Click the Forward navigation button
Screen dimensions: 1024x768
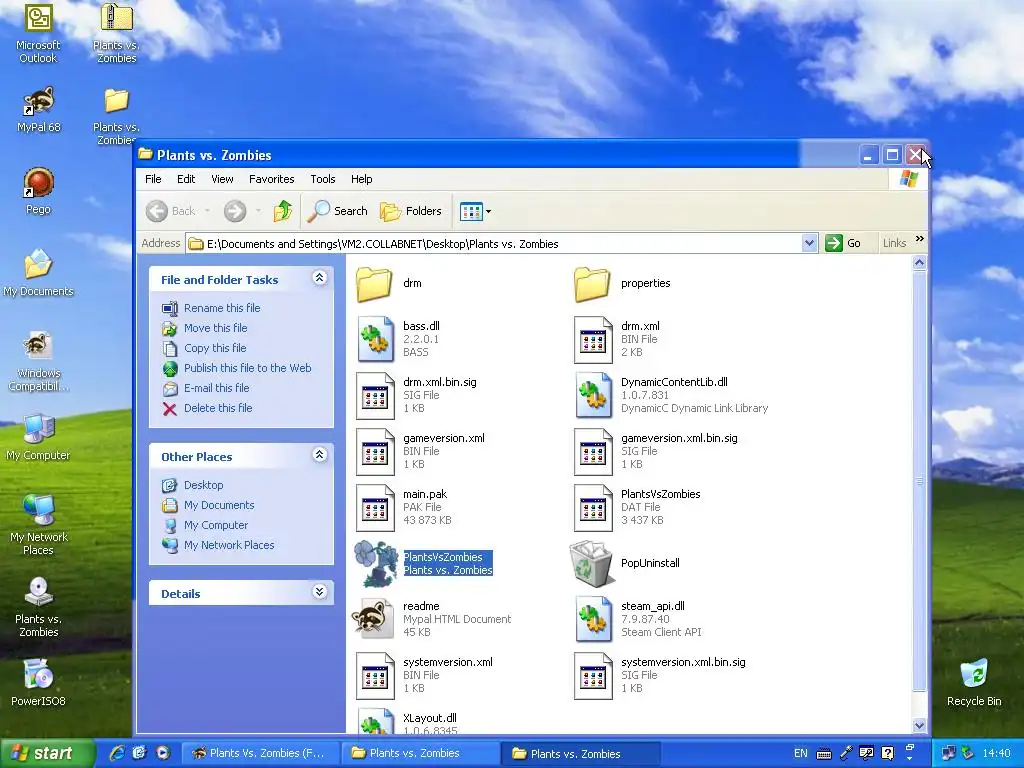click(235, 211)
